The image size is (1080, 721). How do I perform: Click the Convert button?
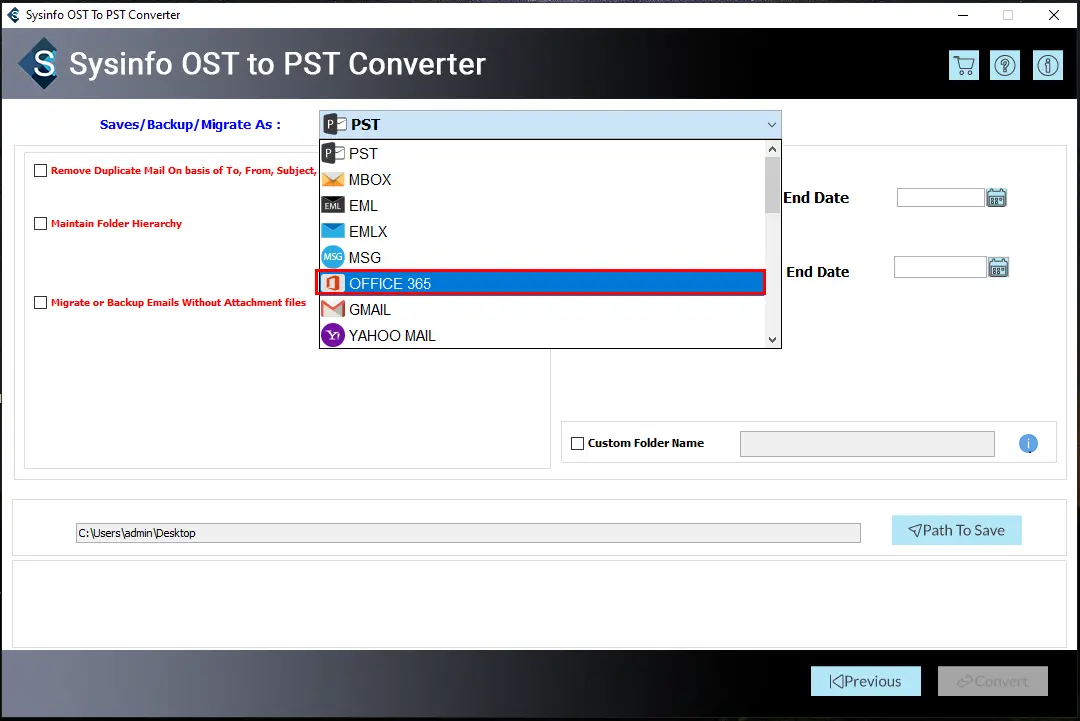pyautogui.click(x=993, y=681)
